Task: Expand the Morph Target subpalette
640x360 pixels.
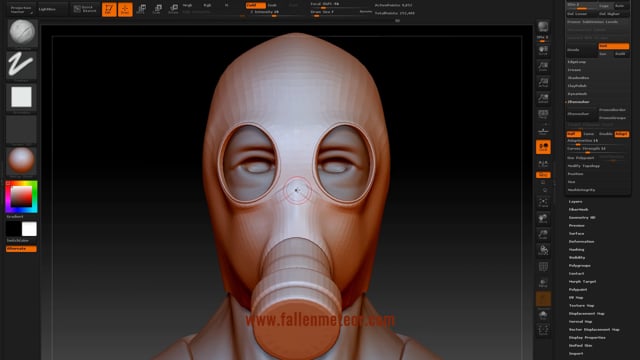Action: click(582, 282)
